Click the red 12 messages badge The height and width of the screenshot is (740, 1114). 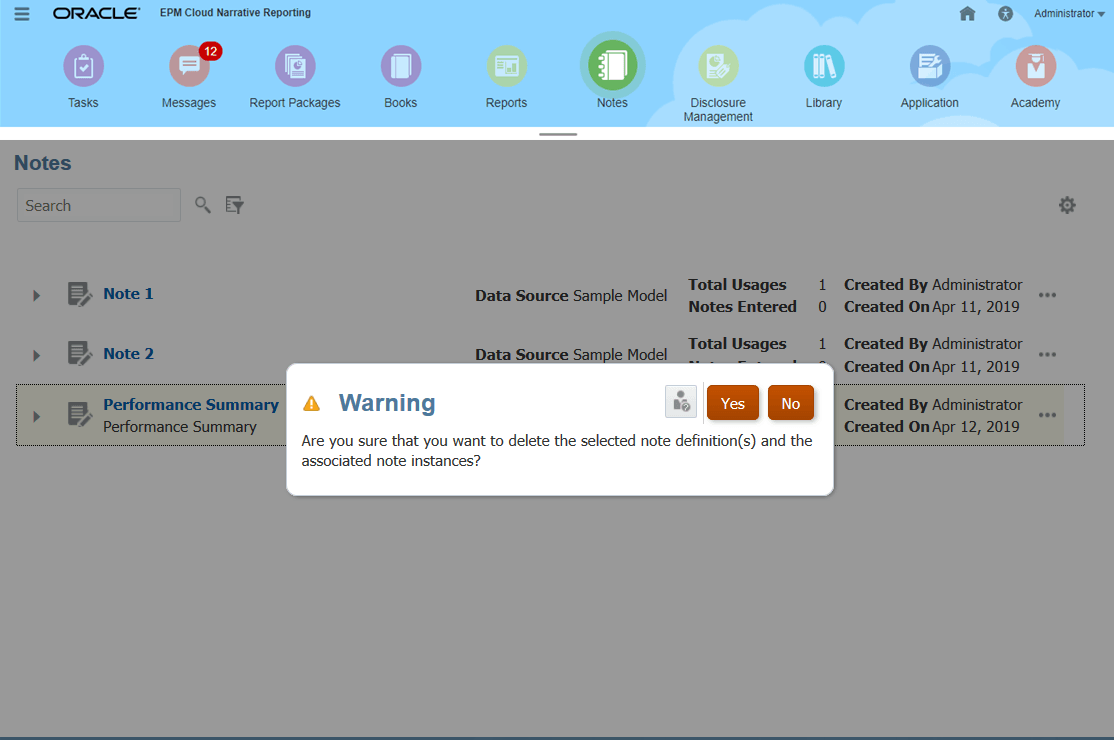210,51
